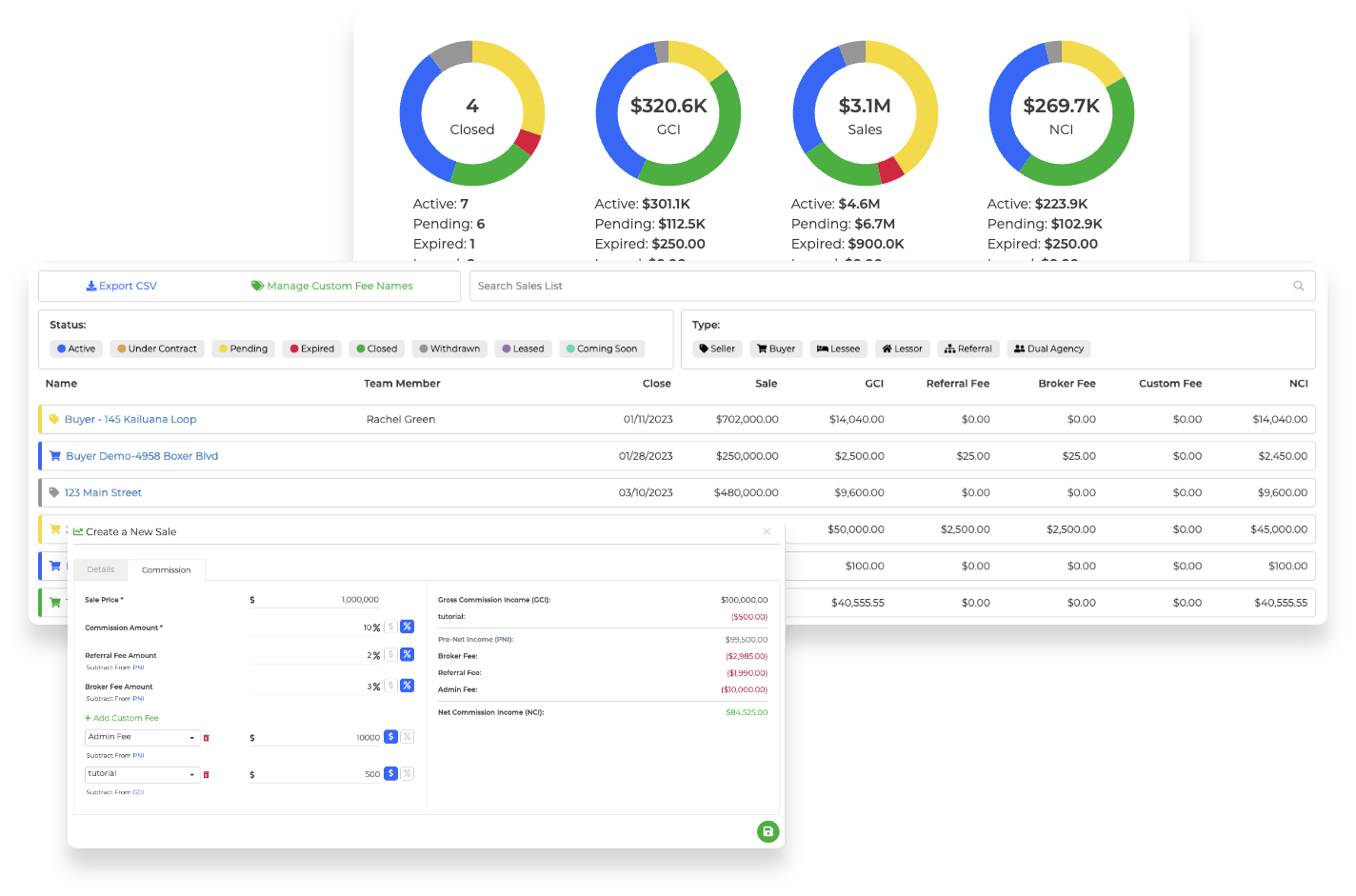The width and height of the screenshot is (1356, 896).
Task: Switch Commission Amount to dollar mode
Action: [x=390, y=627]
